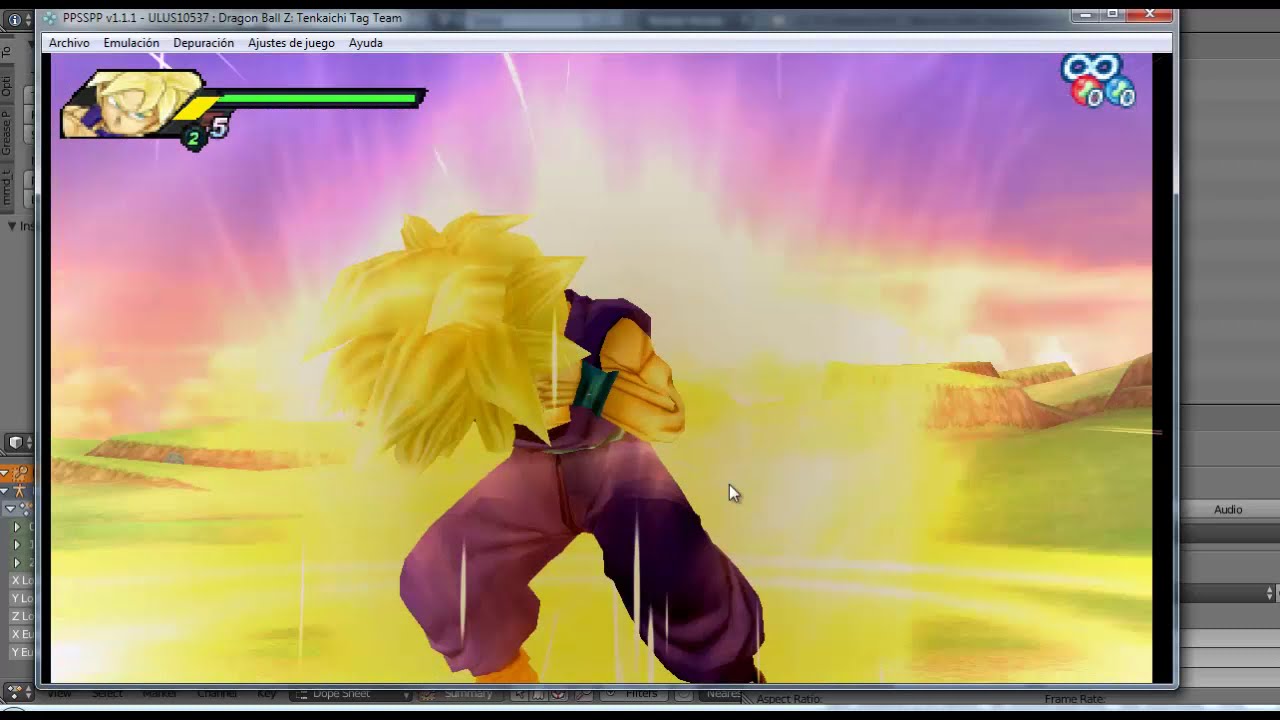Screen dimensions: 1280x720
Task: Collapse the Ins panel triangle in Blender
Action: [12, 226]
